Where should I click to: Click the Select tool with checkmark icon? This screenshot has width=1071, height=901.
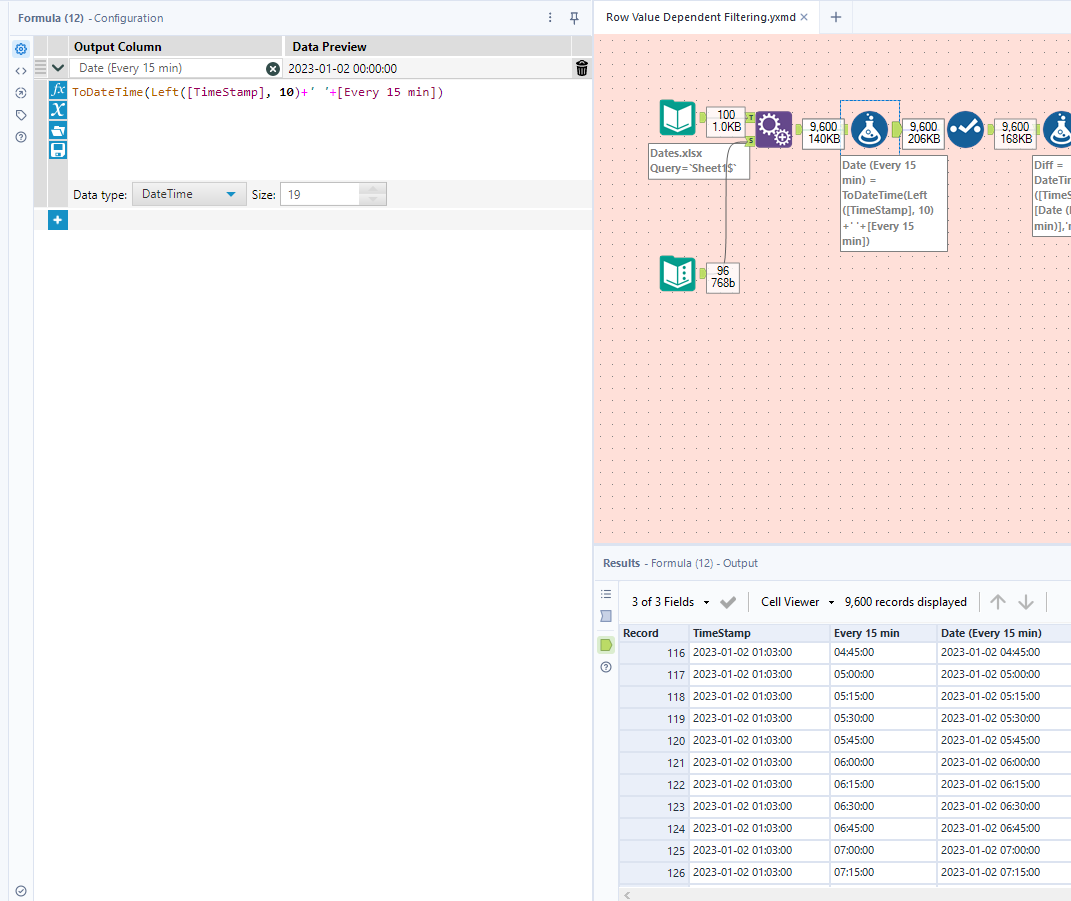[965, 129]
